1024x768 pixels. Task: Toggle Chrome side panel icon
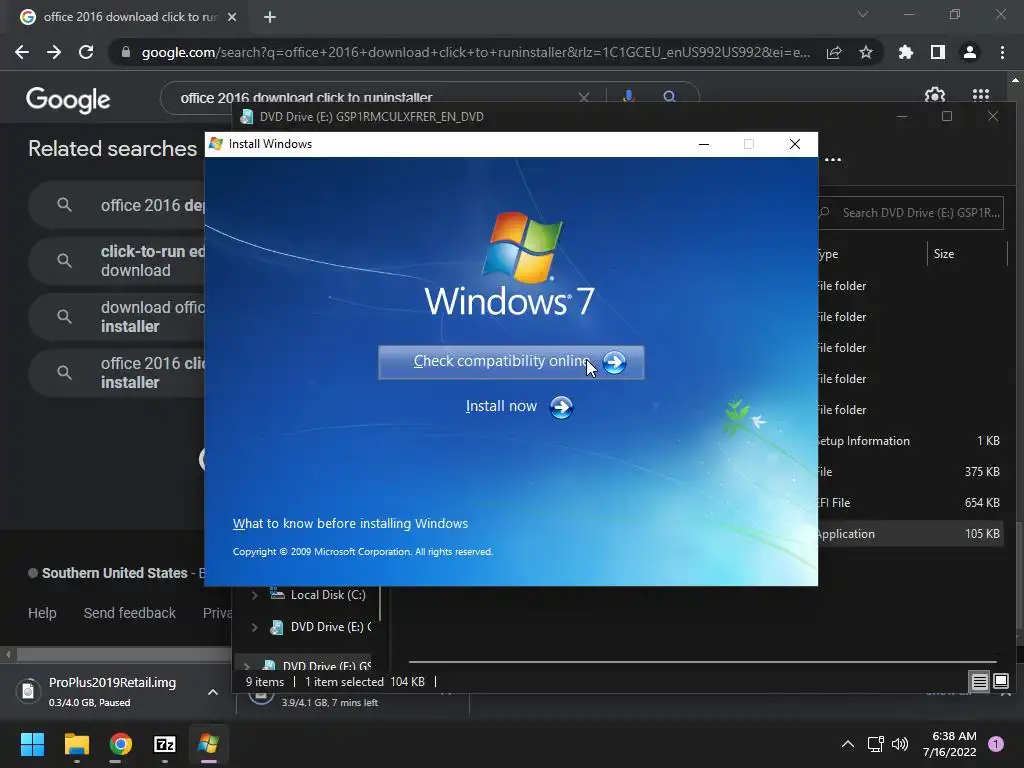pyautogui.click(x=938, y=52)
